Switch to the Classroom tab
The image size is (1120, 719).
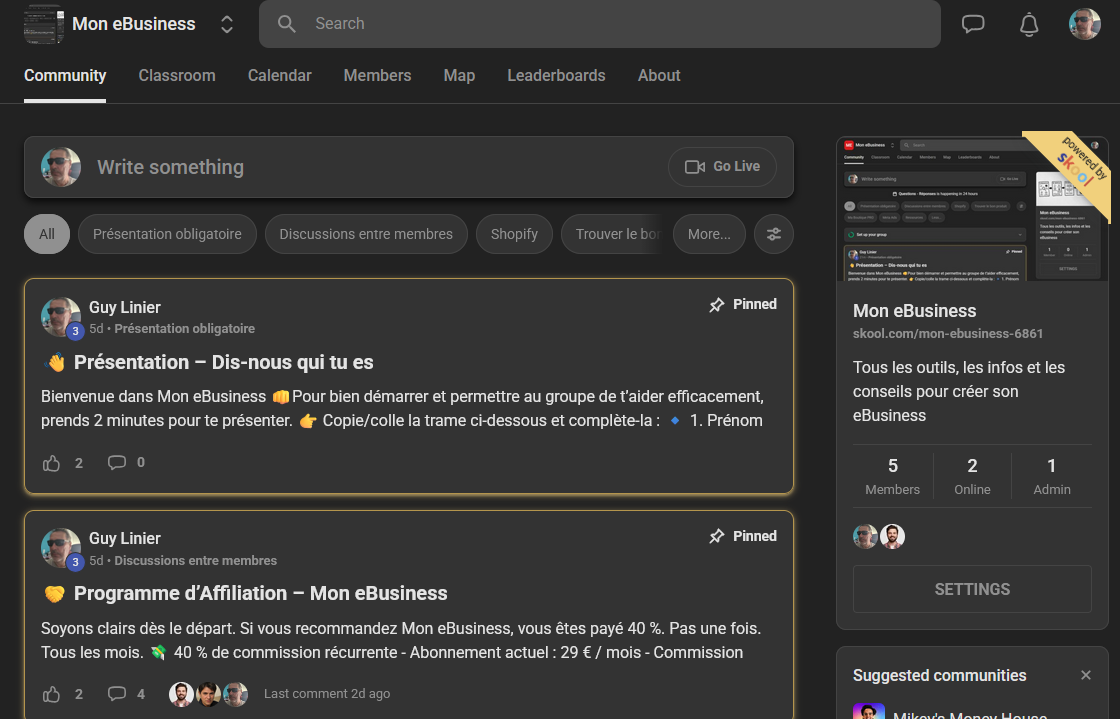177,76
